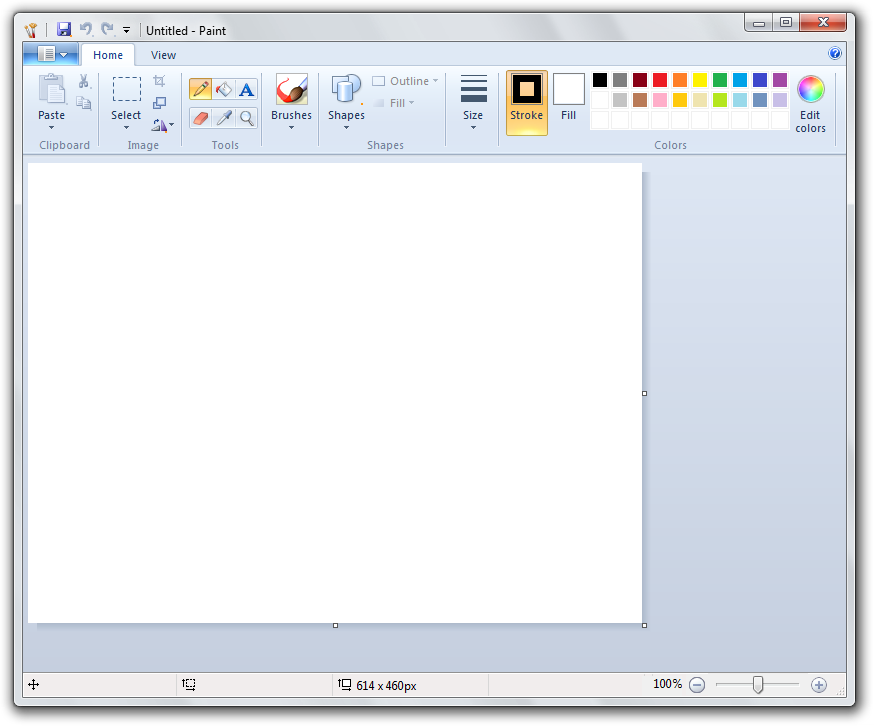
Task: Toggle the Stroke color selector
Action: coord(526,102)
